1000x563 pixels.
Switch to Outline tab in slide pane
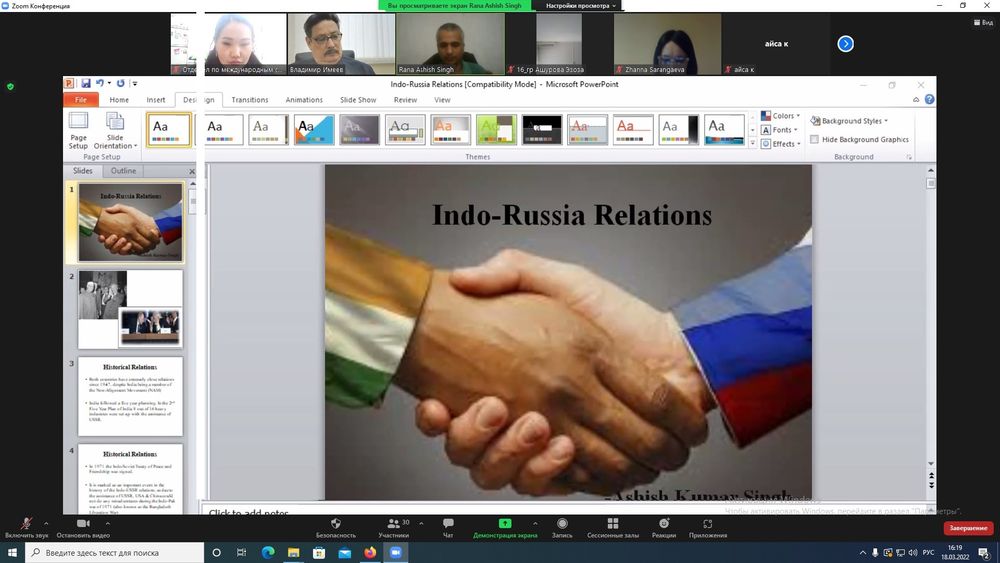click(123, 171)
